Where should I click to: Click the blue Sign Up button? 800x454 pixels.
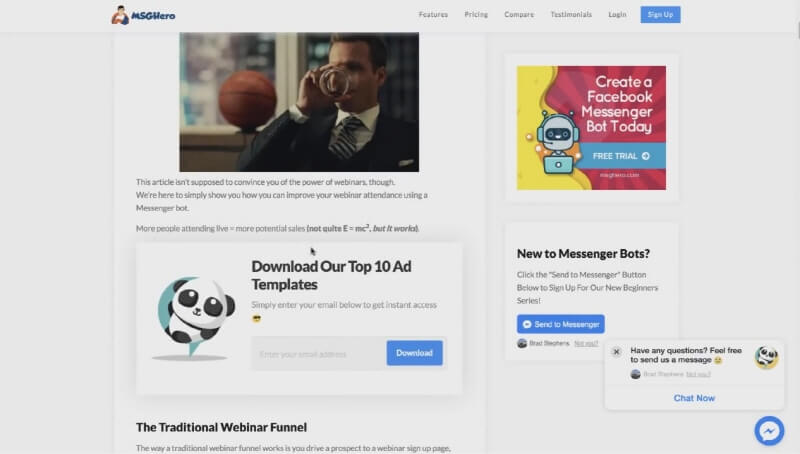coord(660,15)
